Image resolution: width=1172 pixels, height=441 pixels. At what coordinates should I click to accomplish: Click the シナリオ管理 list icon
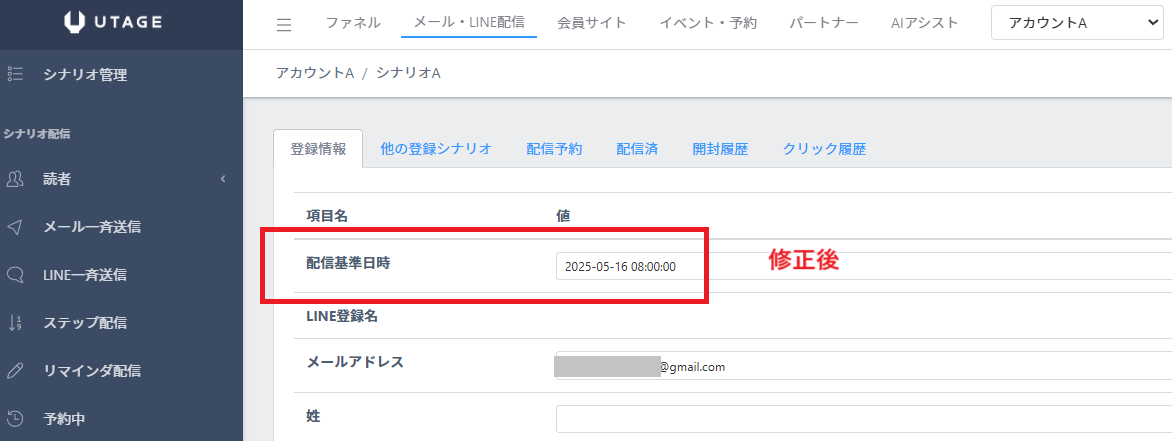pyautogui.click(x=15, y=74)
